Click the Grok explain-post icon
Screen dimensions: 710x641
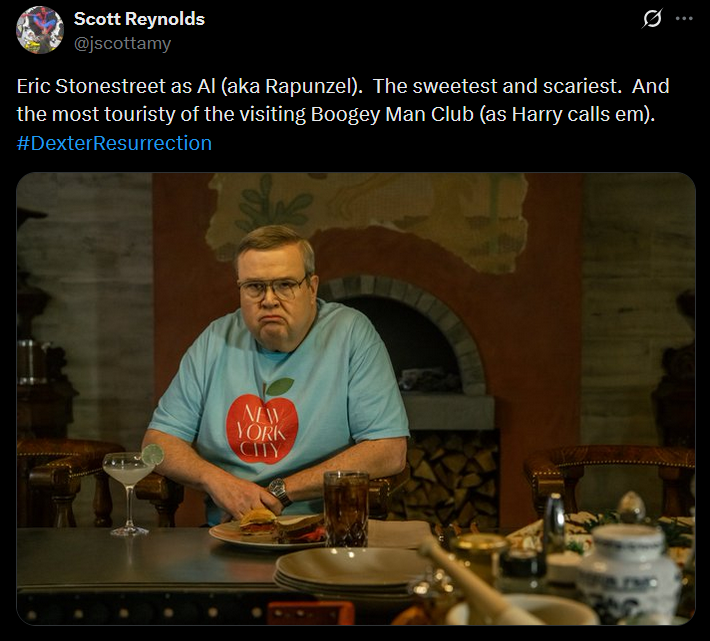652,19
